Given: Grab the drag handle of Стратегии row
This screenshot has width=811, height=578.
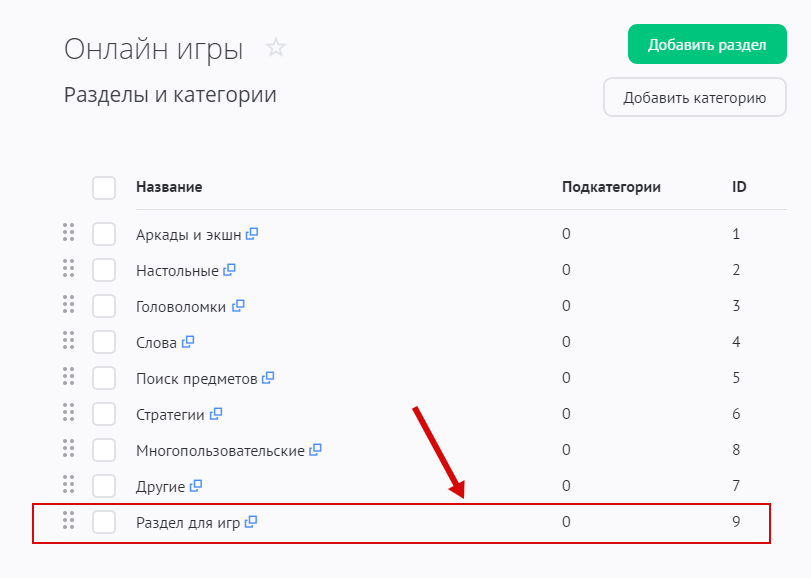Looking at the screenshot, I should point(69,412).
